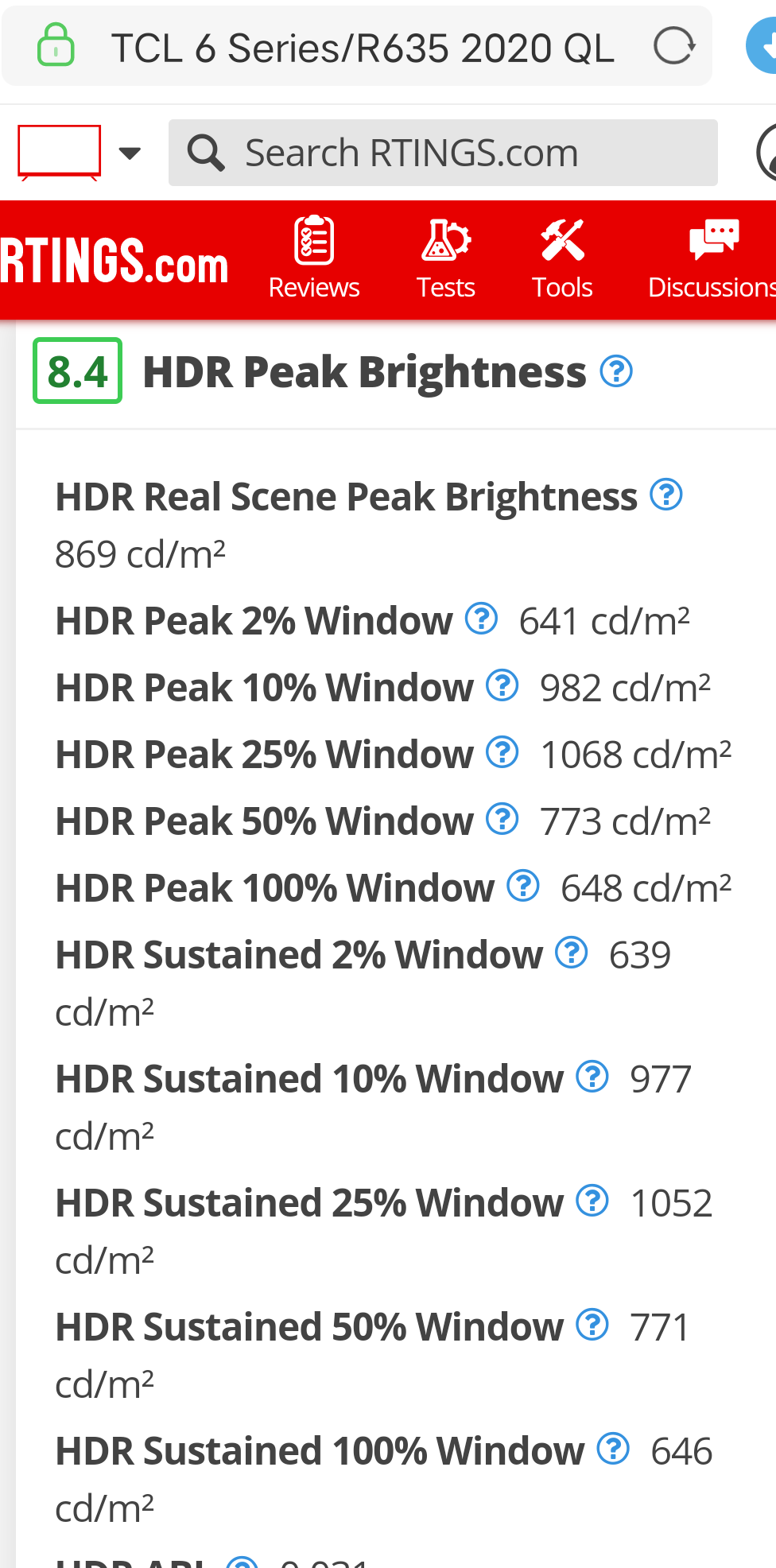Show info for HDR Sustained 25% Window
This screenshot has height=1568, width=776.
click(x=592, y=1201)
